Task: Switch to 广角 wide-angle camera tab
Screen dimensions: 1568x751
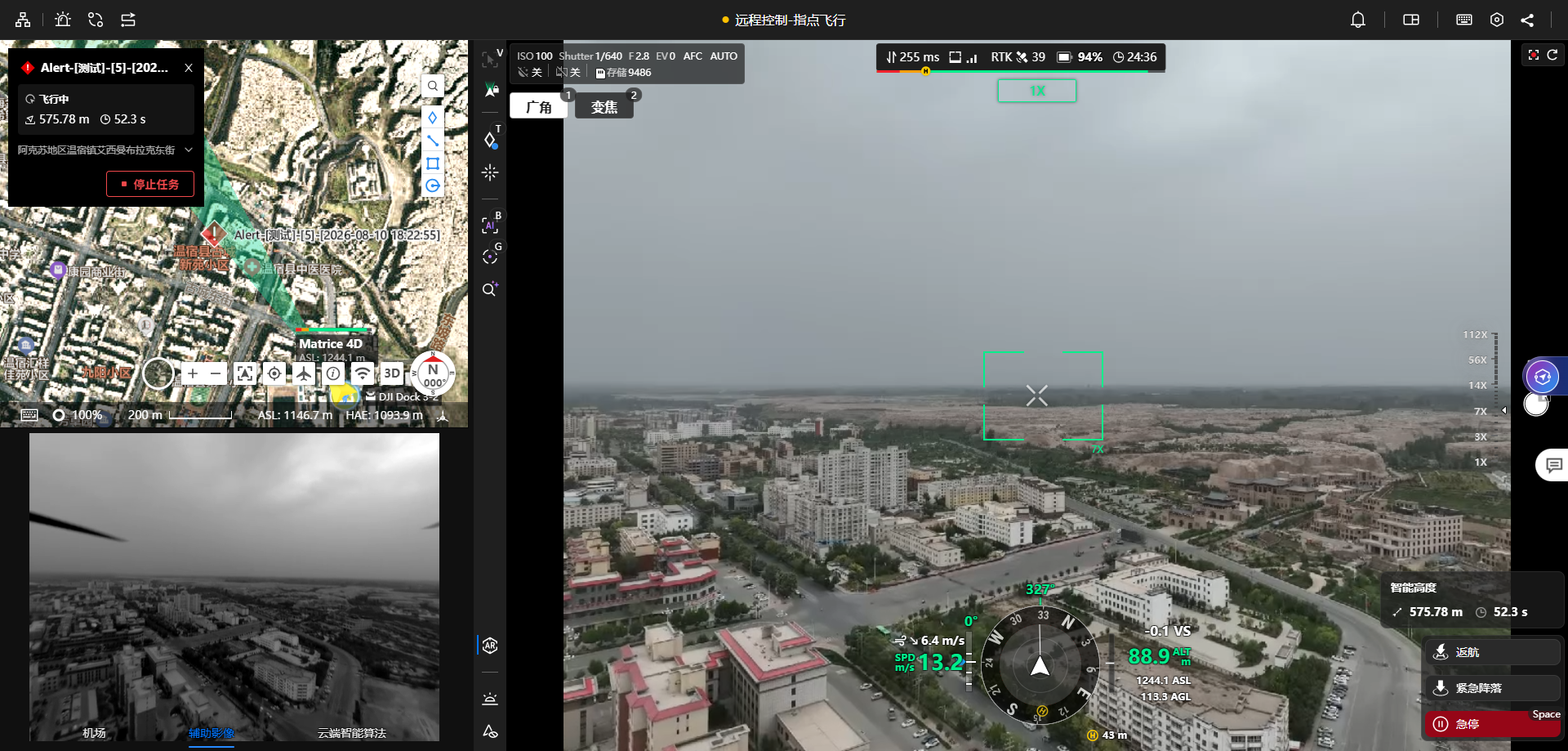Action: (538, 106)
